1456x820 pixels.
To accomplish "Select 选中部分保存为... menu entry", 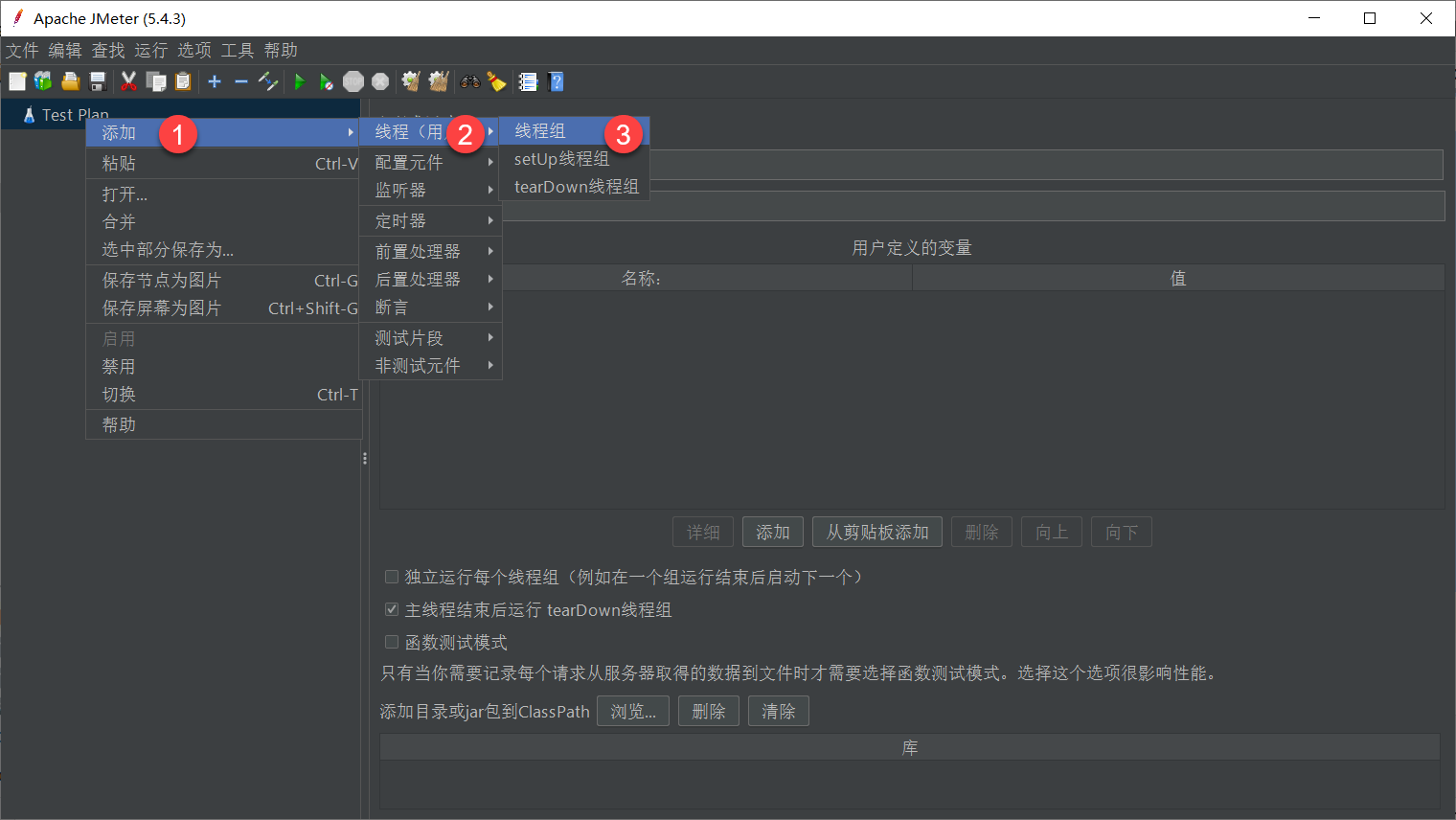I will tap(223, 249).
